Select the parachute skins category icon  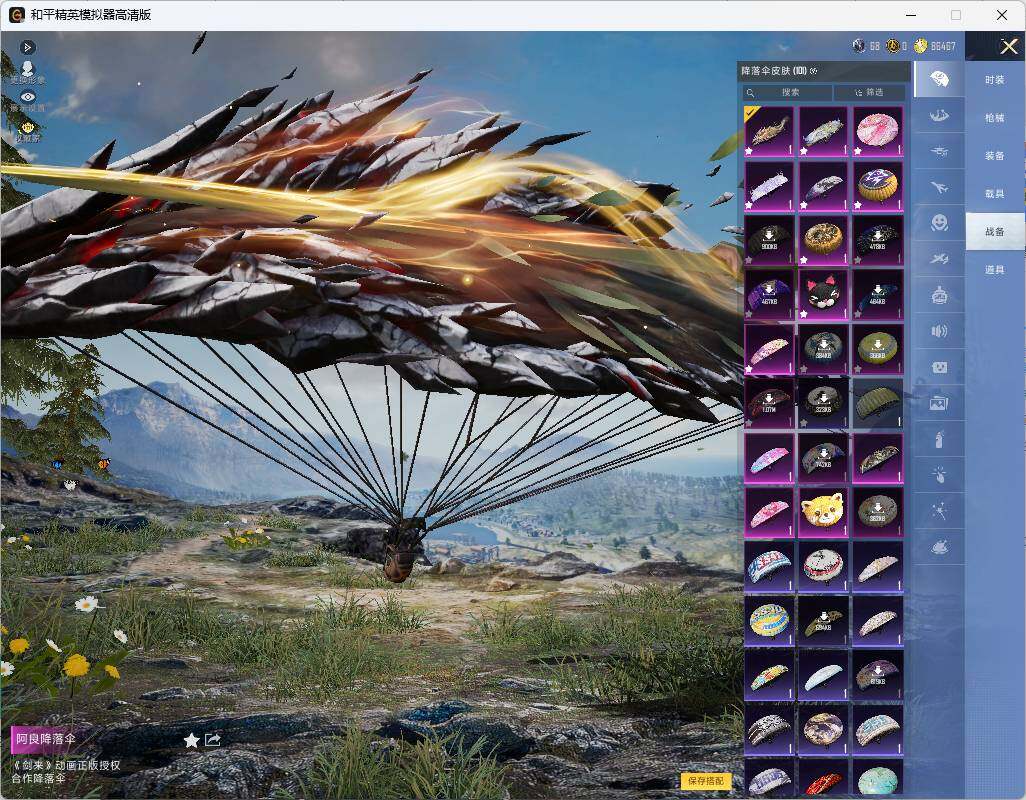[939, 79]
